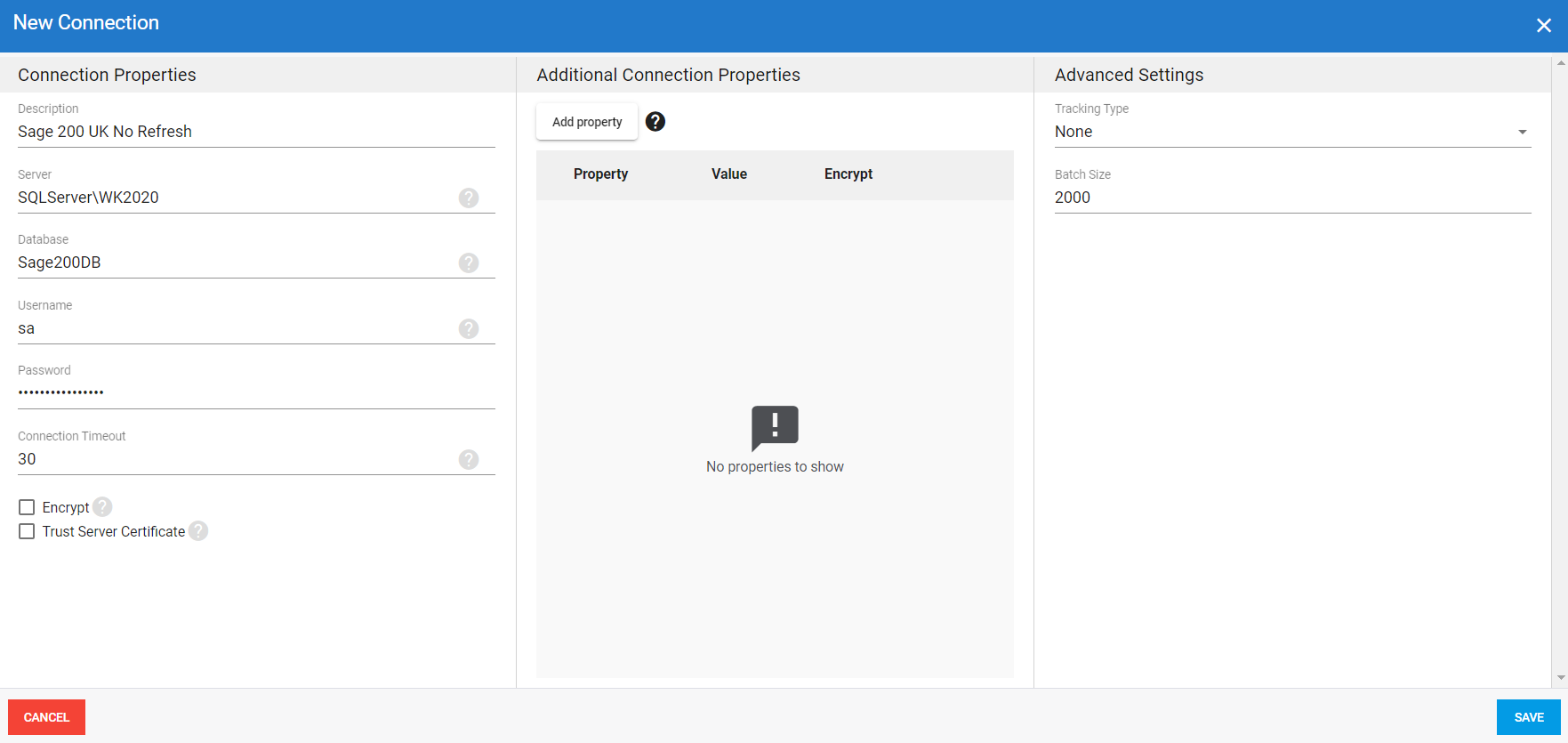Click the help icon beside the Database field
Screen dimensions: 1568x743
[x=469, y=262]
